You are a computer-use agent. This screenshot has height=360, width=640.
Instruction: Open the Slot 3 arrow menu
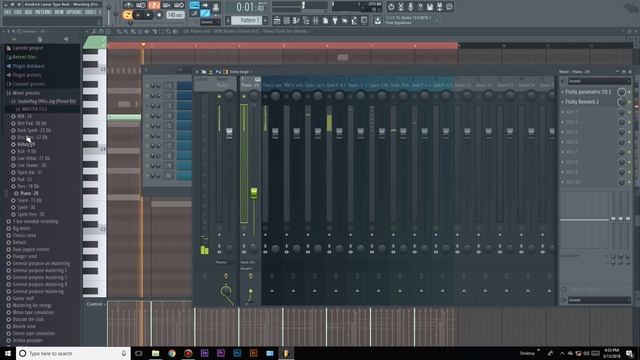tap(562, 112)
